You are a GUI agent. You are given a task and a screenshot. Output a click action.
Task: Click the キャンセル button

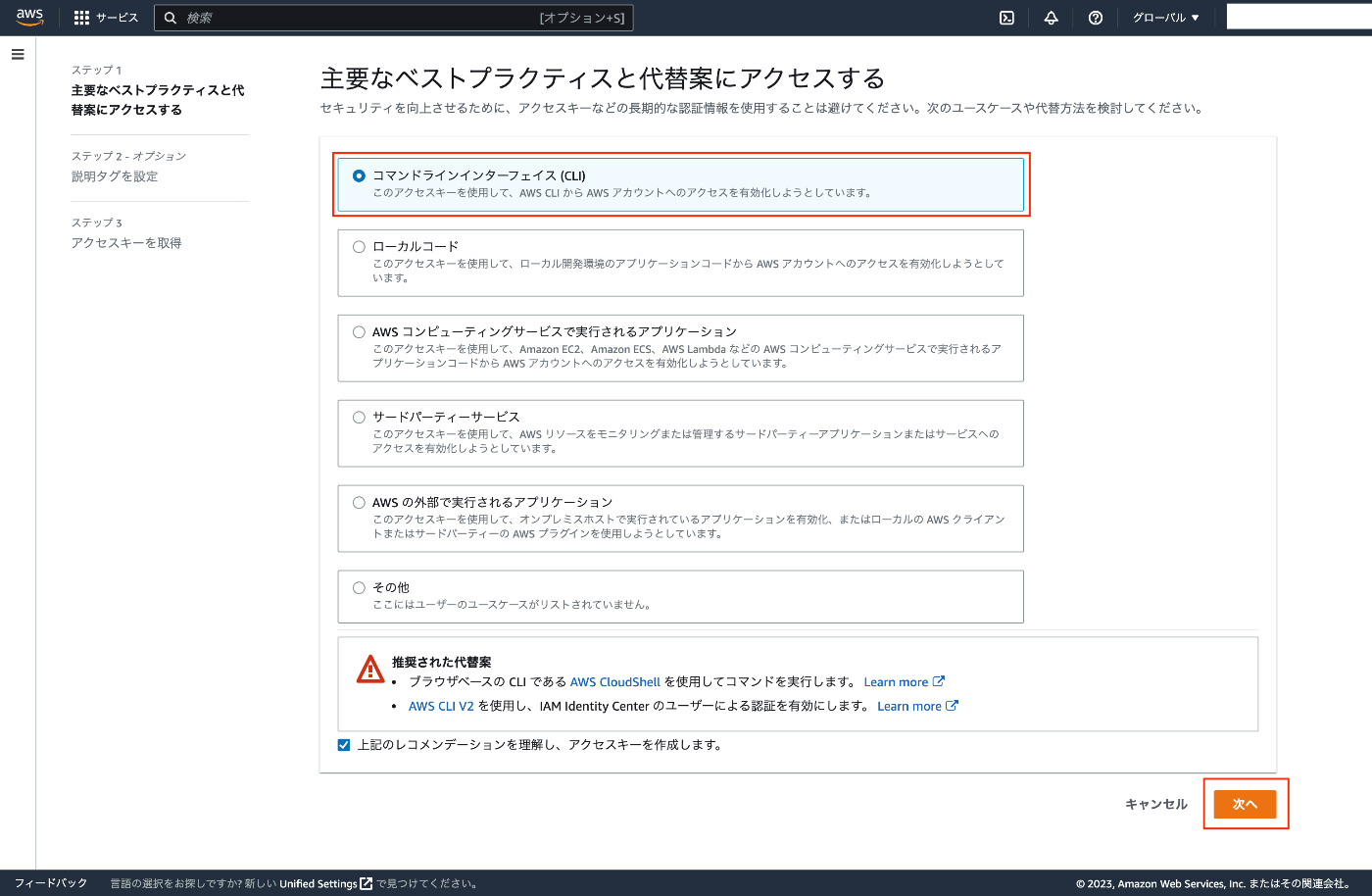1156,804
